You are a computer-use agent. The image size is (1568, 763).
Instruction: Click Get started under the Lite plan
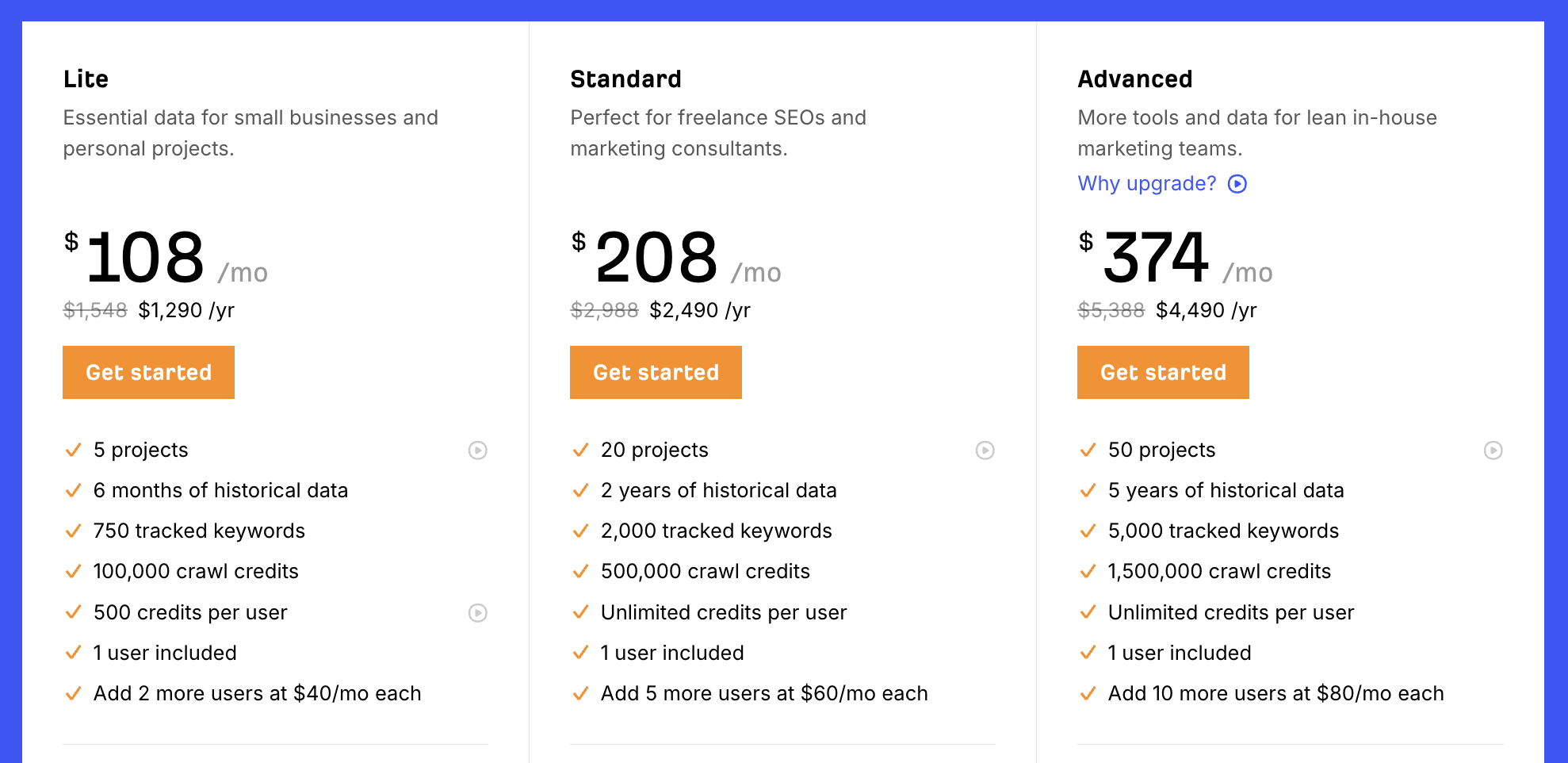(148, 372)
